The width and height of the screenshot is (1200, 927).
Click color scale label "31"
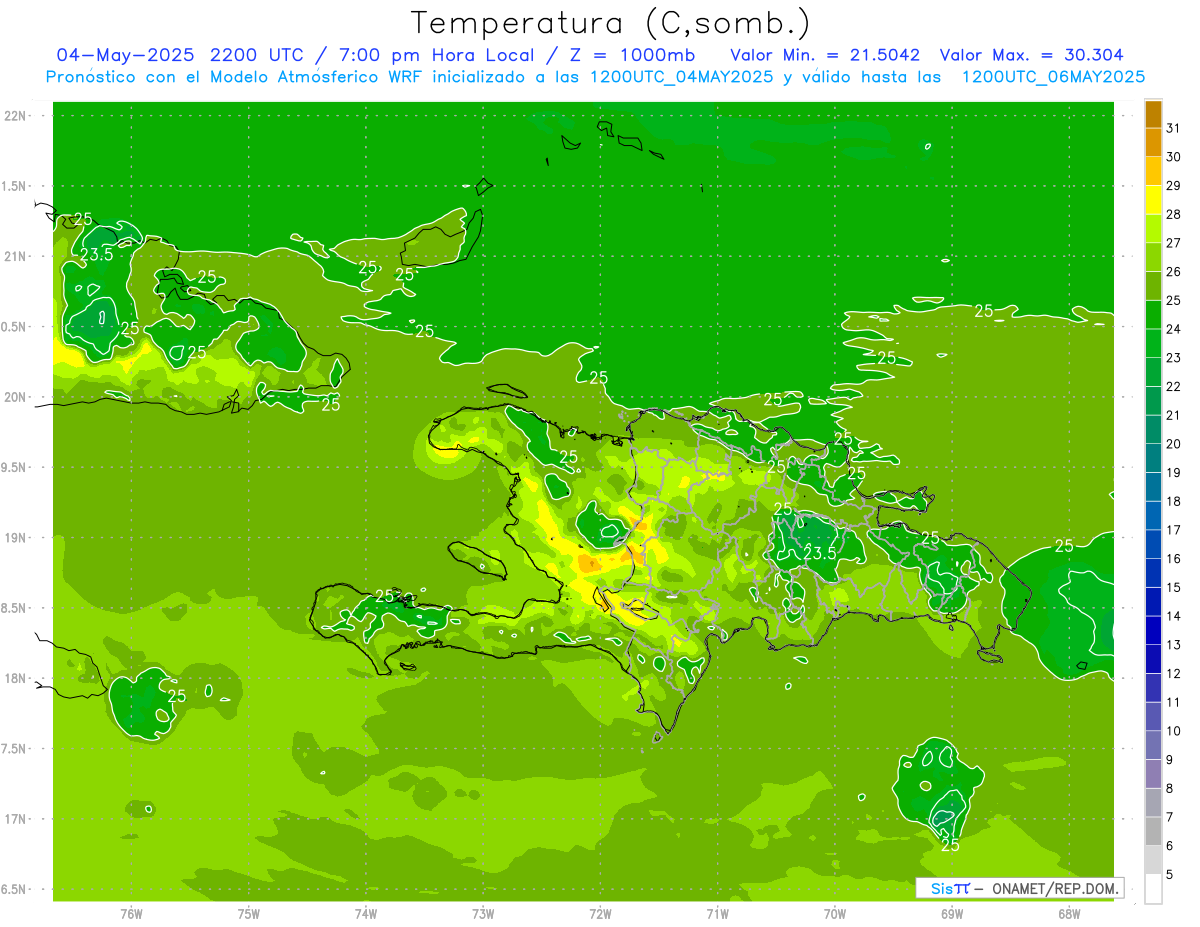coord(1174,128)
